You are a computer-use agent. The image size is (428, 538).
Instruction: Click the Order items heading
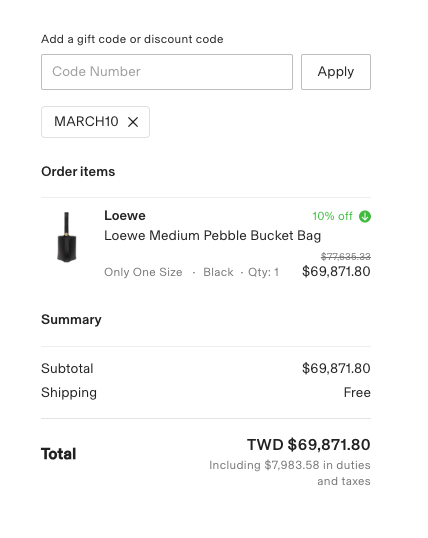78,172
